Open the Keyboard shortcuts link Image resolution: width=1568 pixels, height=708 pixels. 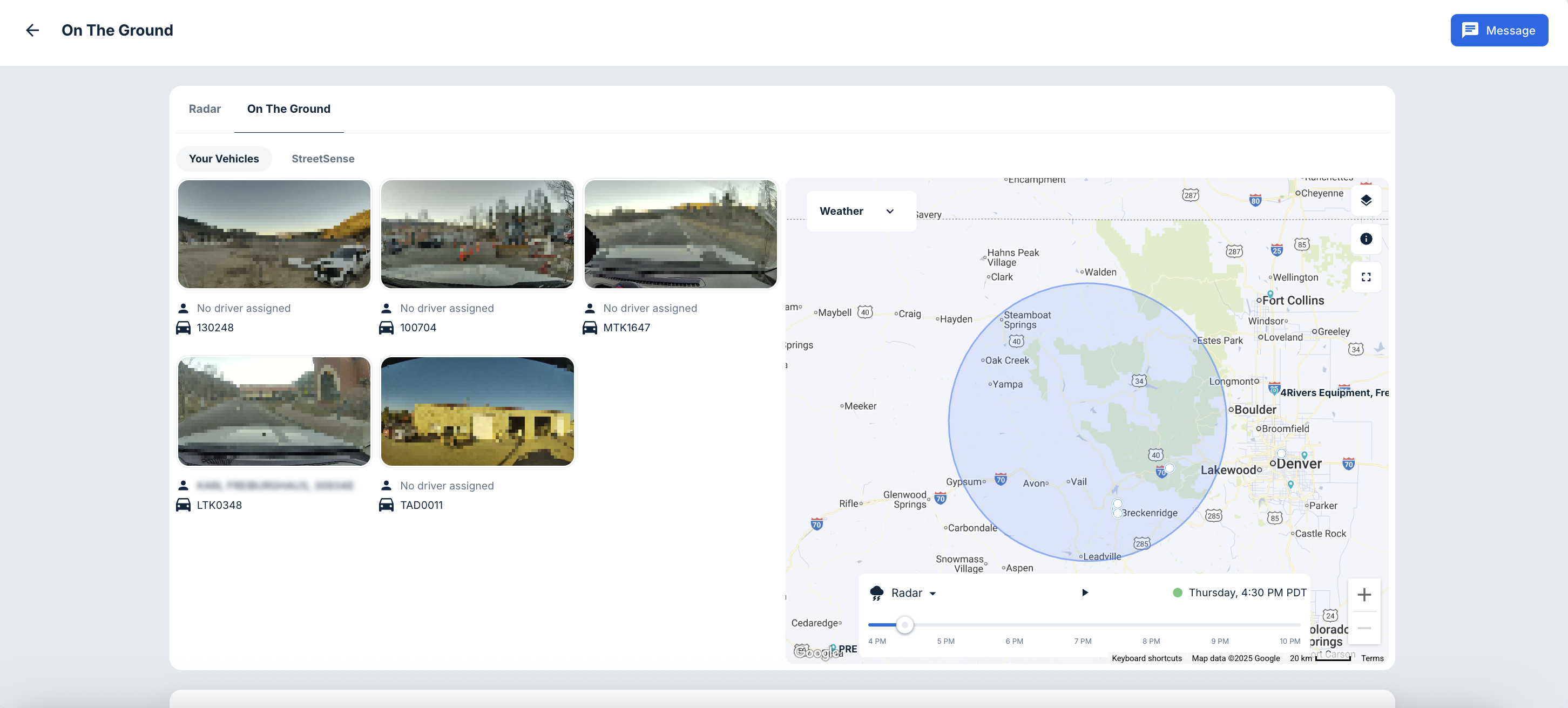tap(1146, 658)
